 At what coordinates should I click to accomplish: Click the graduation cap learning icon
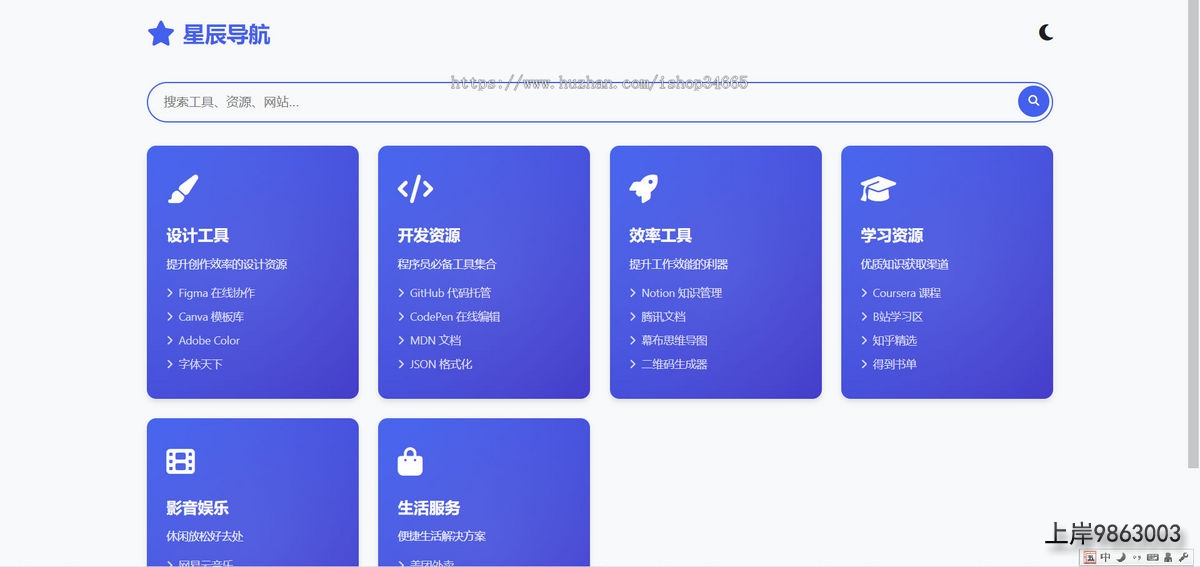click(877, 188)
